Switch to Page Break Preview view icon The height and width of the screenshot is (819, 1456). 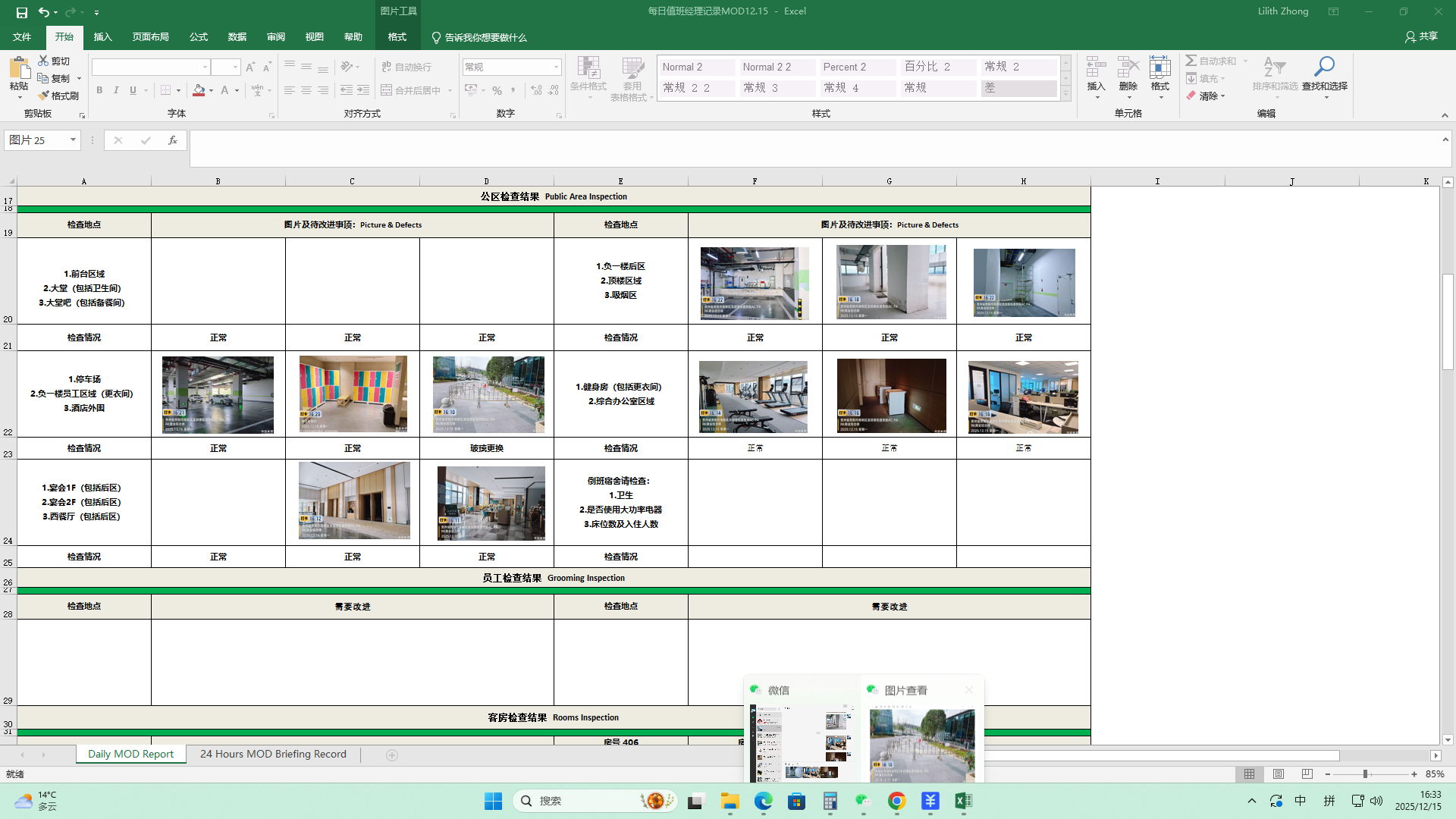coord(1307,774)
